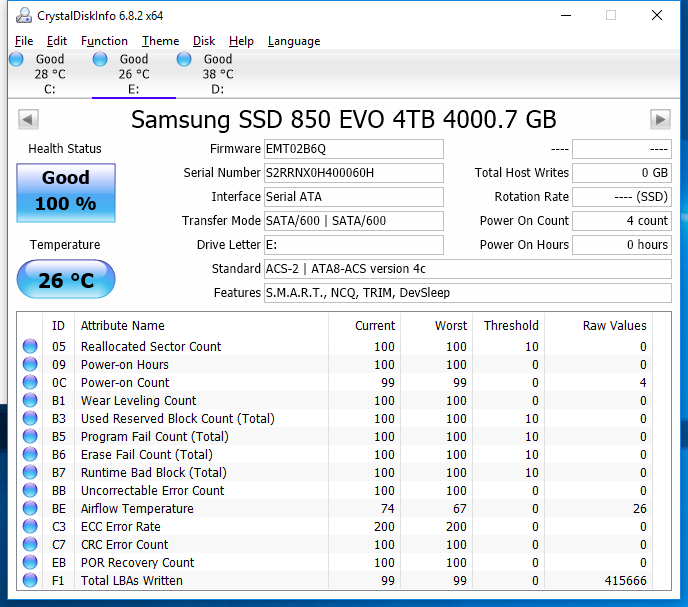Click status icon beside Airflow Temperature row

30,509
